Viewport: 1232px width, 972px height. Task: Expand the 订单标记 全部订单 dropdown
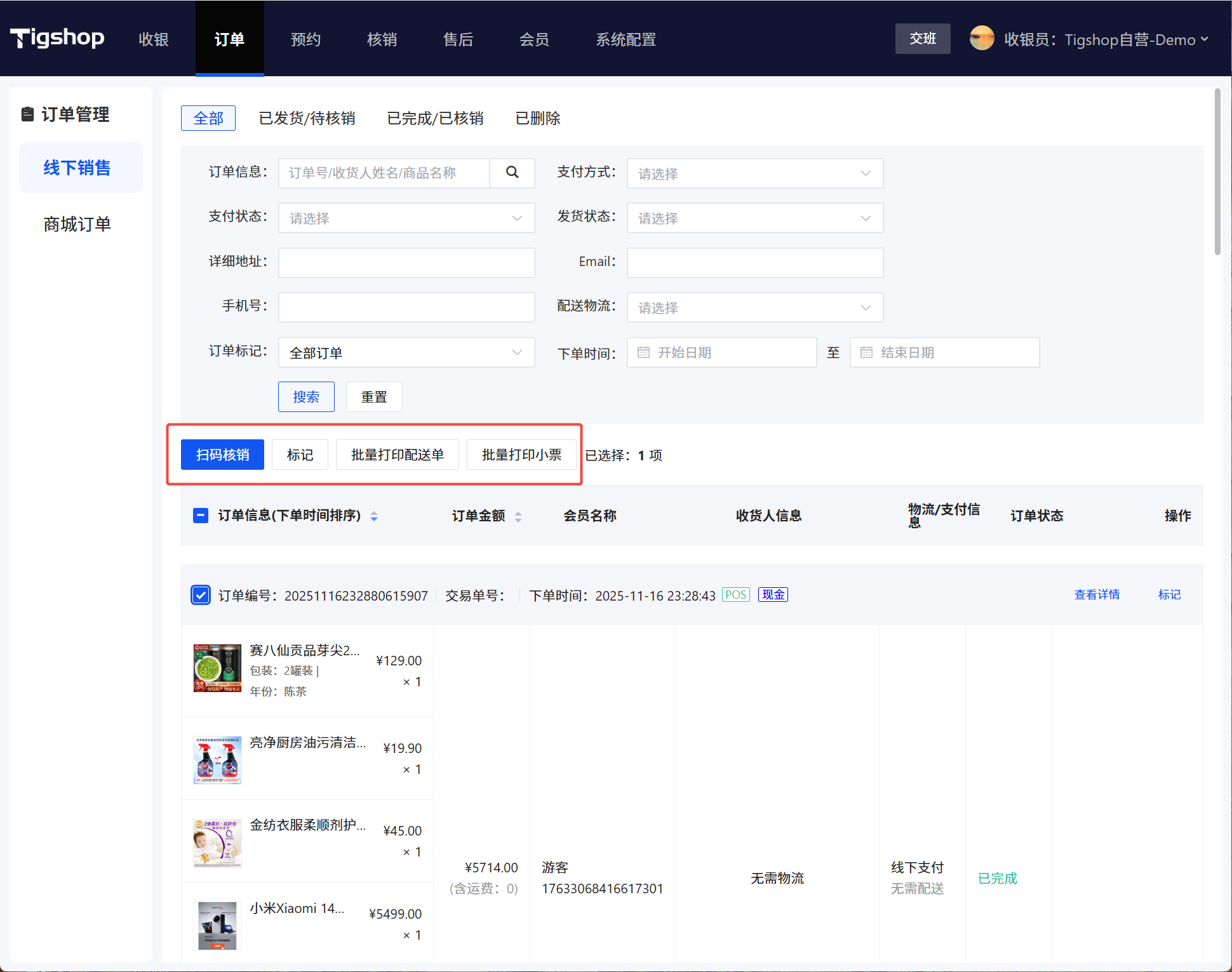click(x=406, y=352)
